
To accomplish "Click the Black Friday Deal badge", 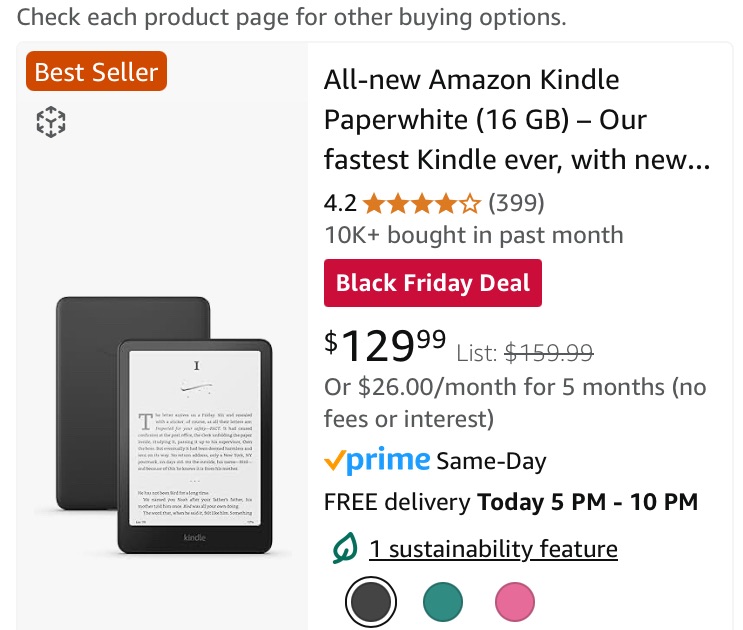I will coord(432,283).
